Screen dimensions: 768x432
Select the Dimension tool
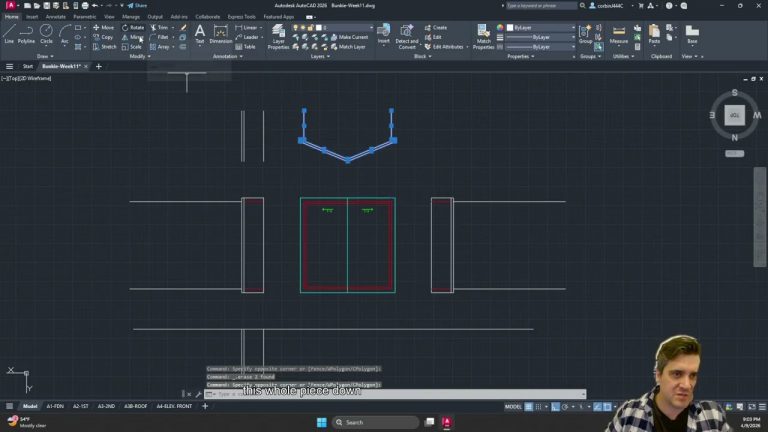click(221, 35)
